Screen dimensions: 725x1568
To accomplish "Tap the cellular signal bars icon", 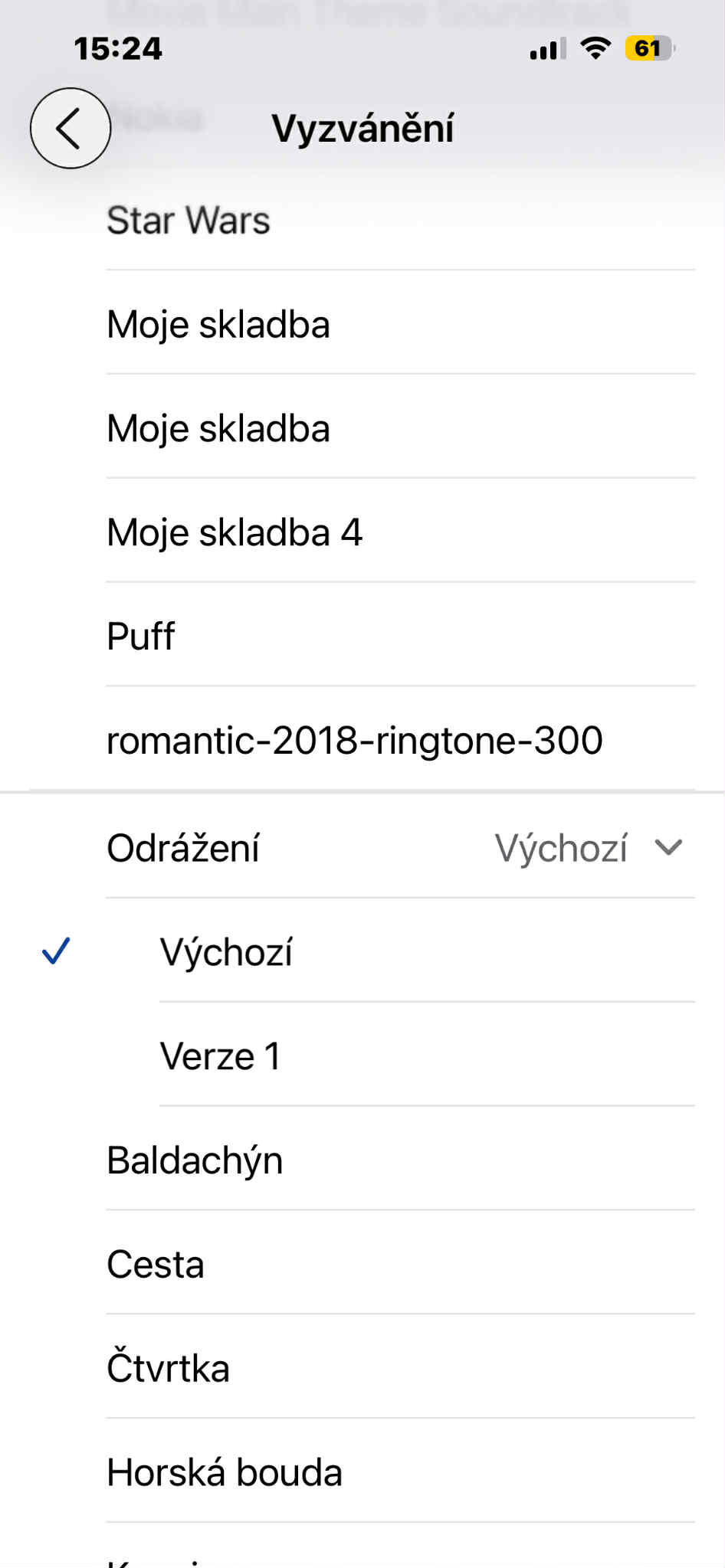I will (x=547, y=49).
